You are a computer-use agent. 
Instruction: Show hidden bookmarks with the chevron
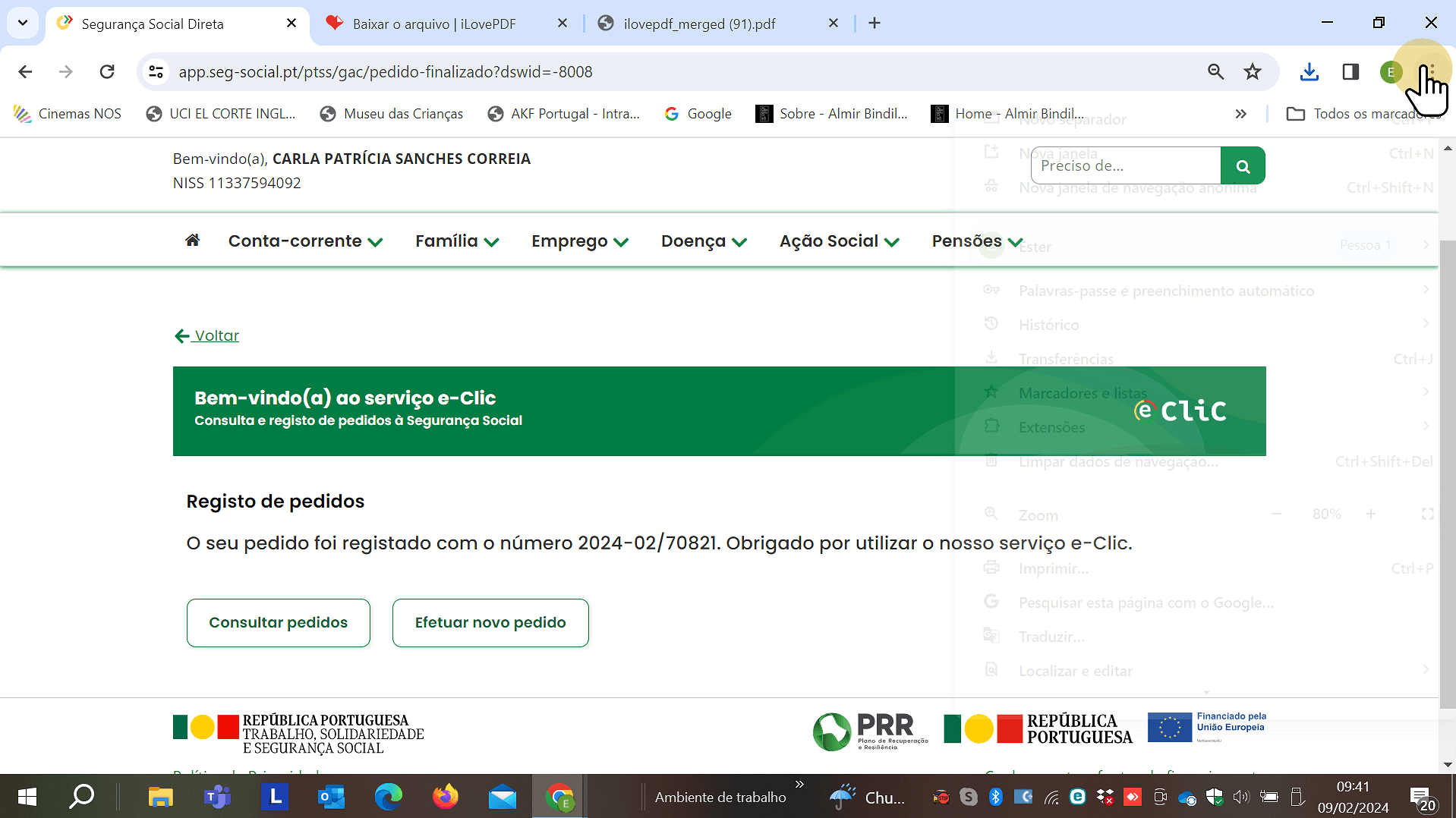1240,114
